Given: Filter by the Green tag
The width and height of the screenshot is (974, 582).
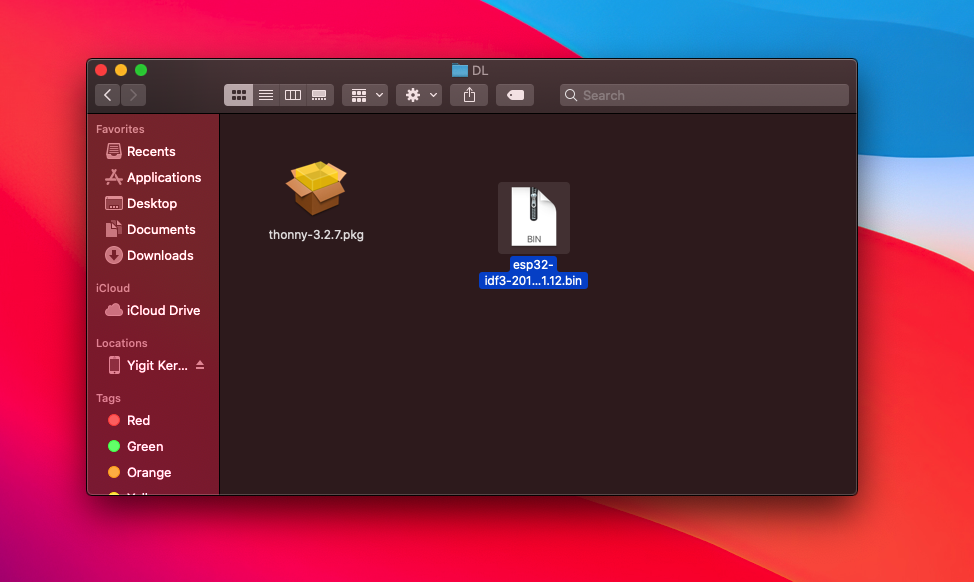Looking at the screenshot, I should [135, 447].
